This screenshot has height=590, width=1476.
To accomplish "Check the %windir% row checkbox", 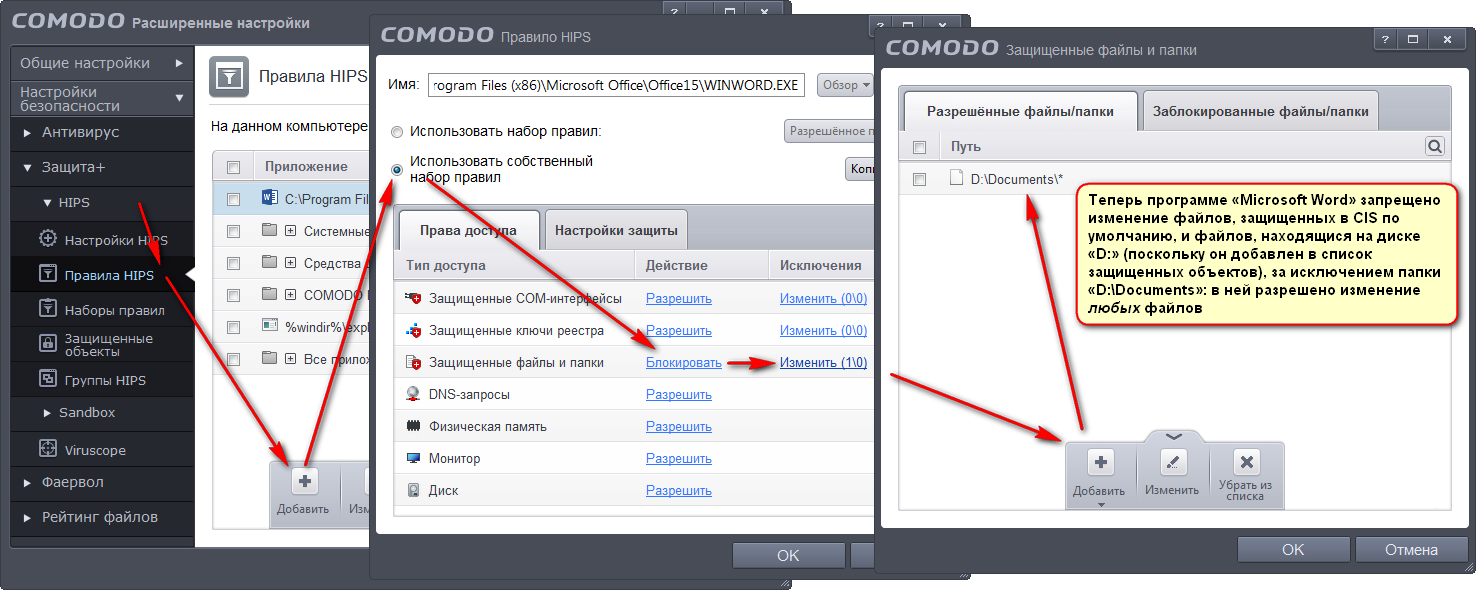I will pyautogui.click(x=233, y=326).
